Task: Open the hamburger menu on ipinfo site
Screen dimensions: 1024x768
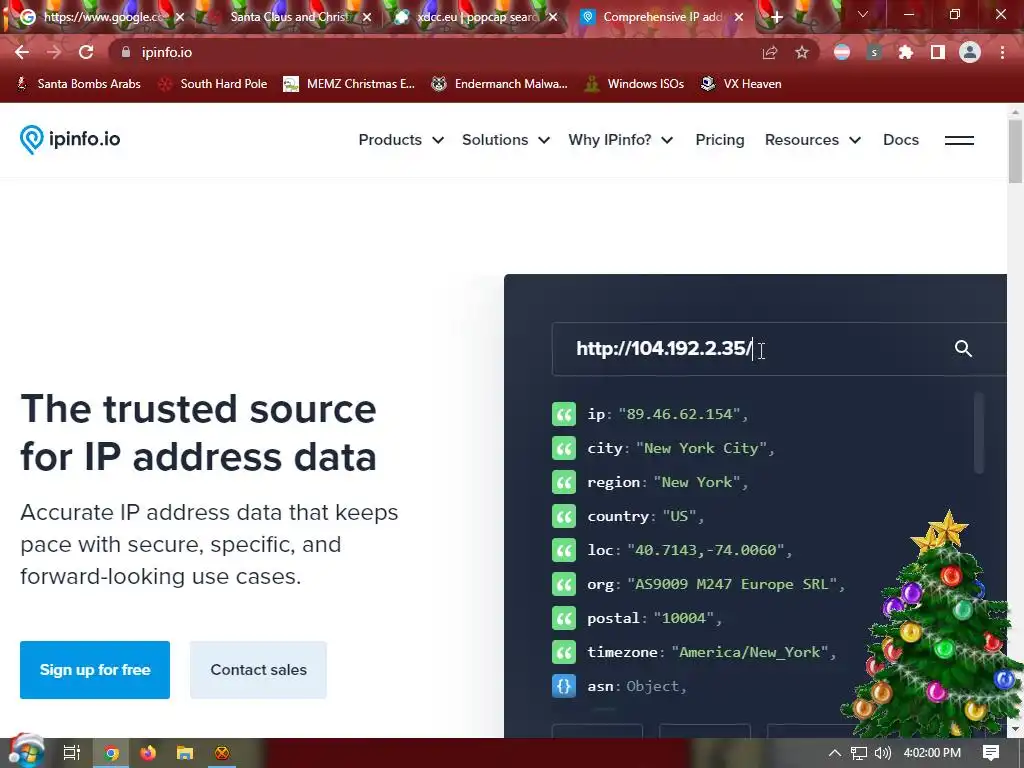Action: (959, 140)
